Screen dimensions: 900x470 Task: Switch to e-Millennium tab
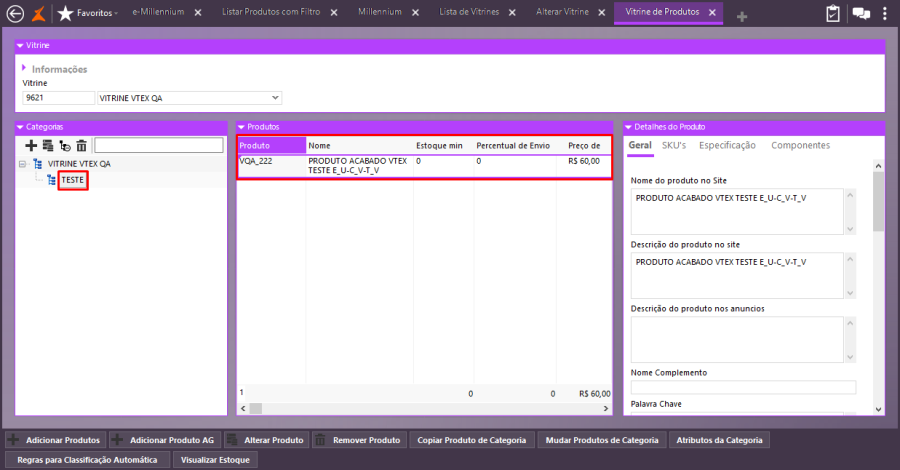point(158,12)
